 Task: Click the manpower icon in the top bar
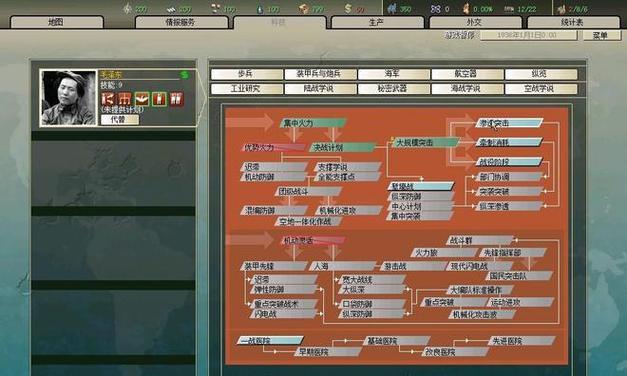pos(392,8)
